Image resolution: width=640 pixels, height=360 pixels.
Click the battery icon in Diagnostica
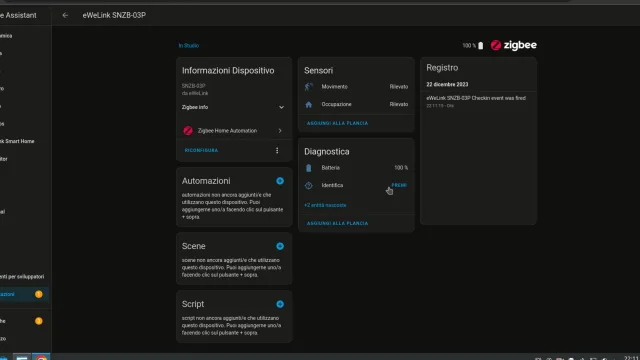pyautogui.click(x=309, y=168)
